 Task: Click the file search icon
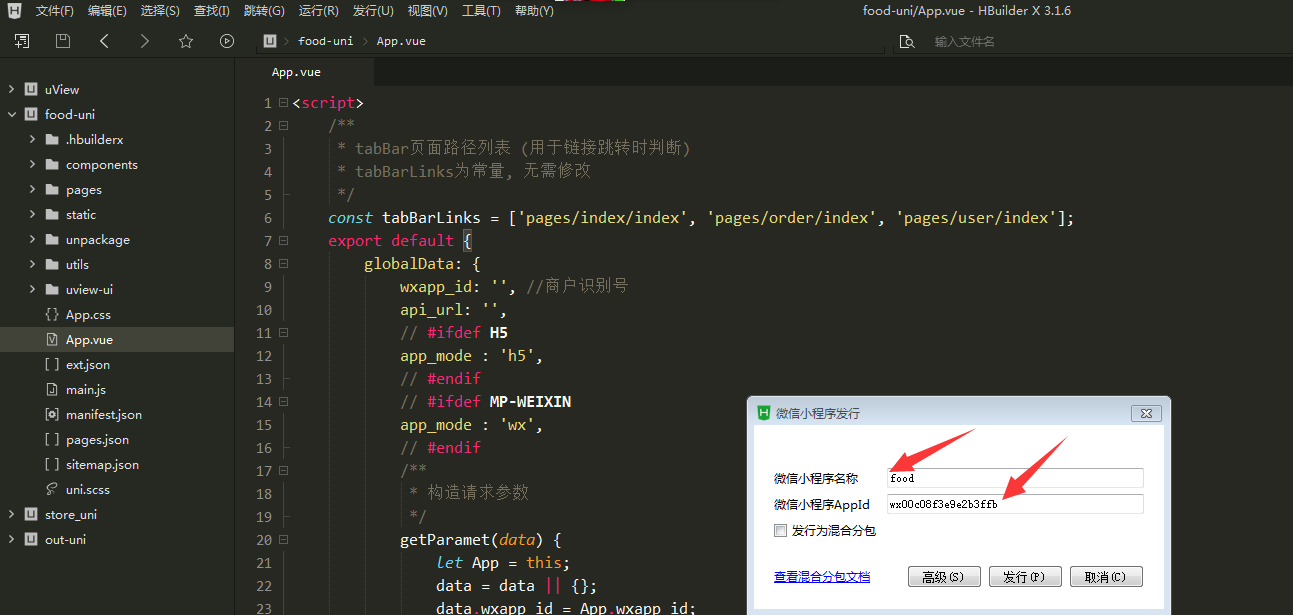[x=907, y=41]
